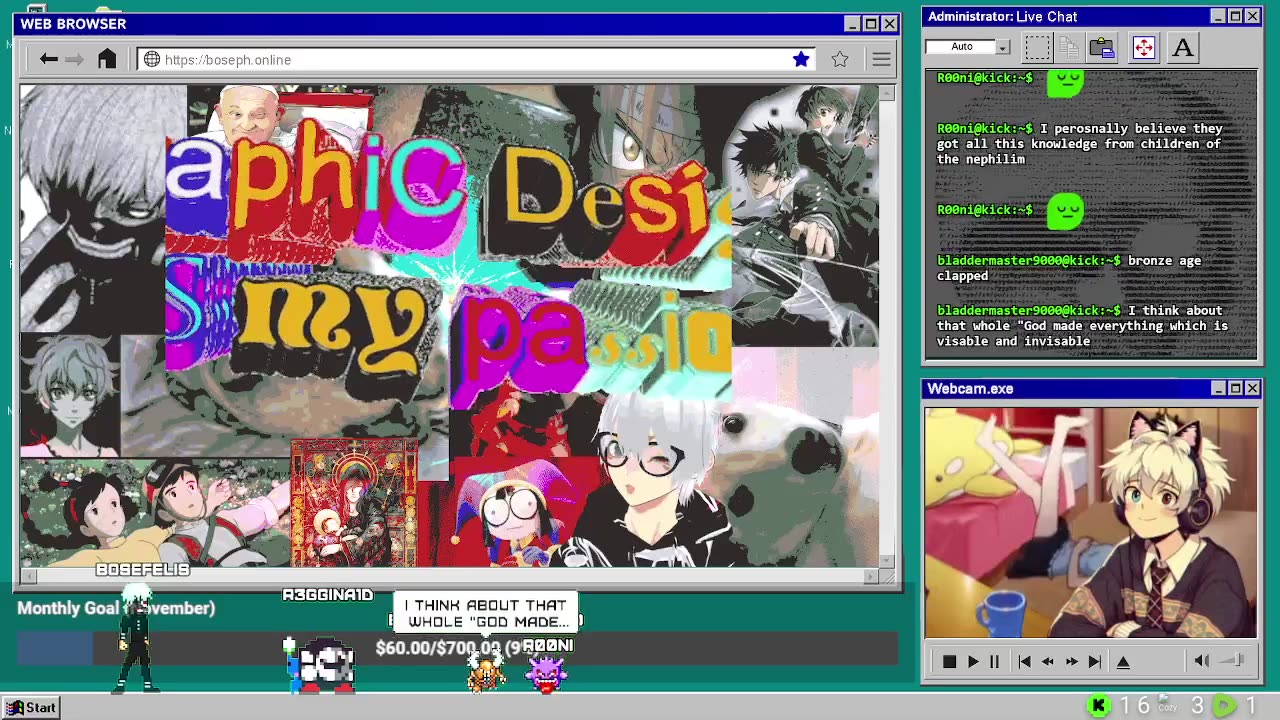Stop the Webcam.exe playback
Viewport: 1280px width, 720px height.
pyautogui.click(x=949, y=661)
